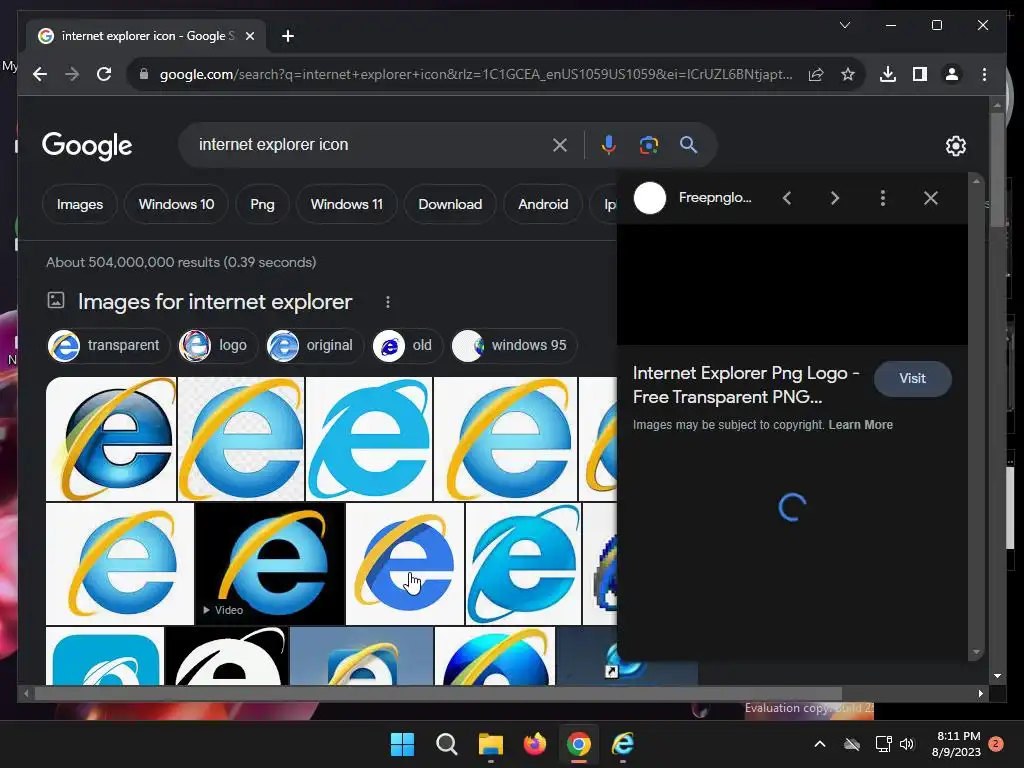Open the Chrome three-dot menu
The height and width of the screenshot is (768, 1024).
click(984, 74)
